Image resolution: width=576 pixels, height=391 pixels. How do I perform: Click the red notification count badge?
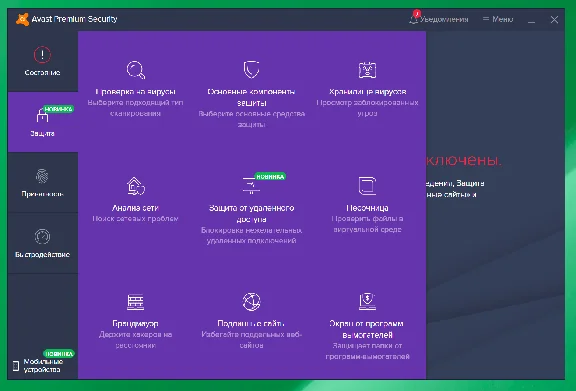(x=417, y=14)
